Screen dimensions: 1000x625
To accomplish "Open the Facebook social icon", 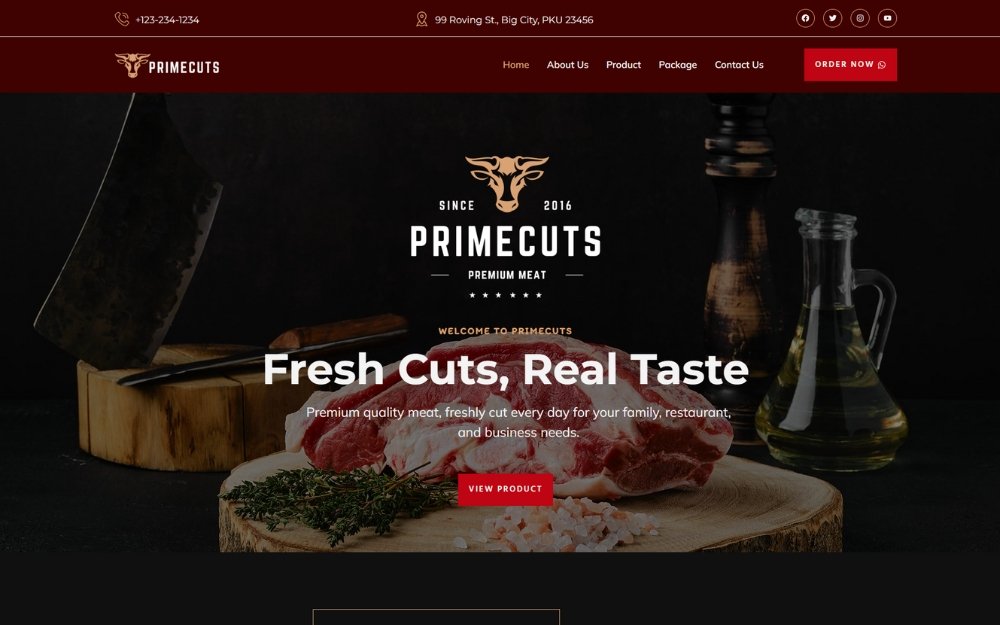I will pyautogui.click(x=805, y=18).
